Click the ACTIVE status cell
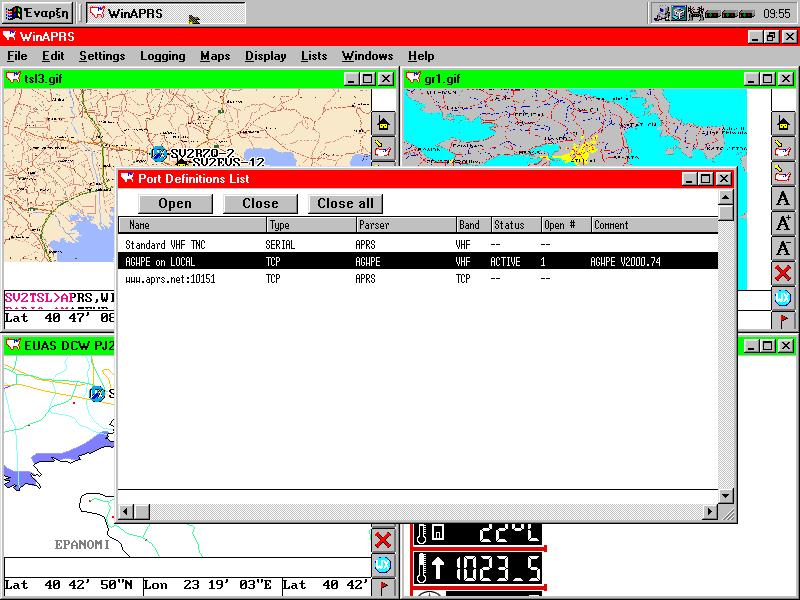 coord(505,262)
